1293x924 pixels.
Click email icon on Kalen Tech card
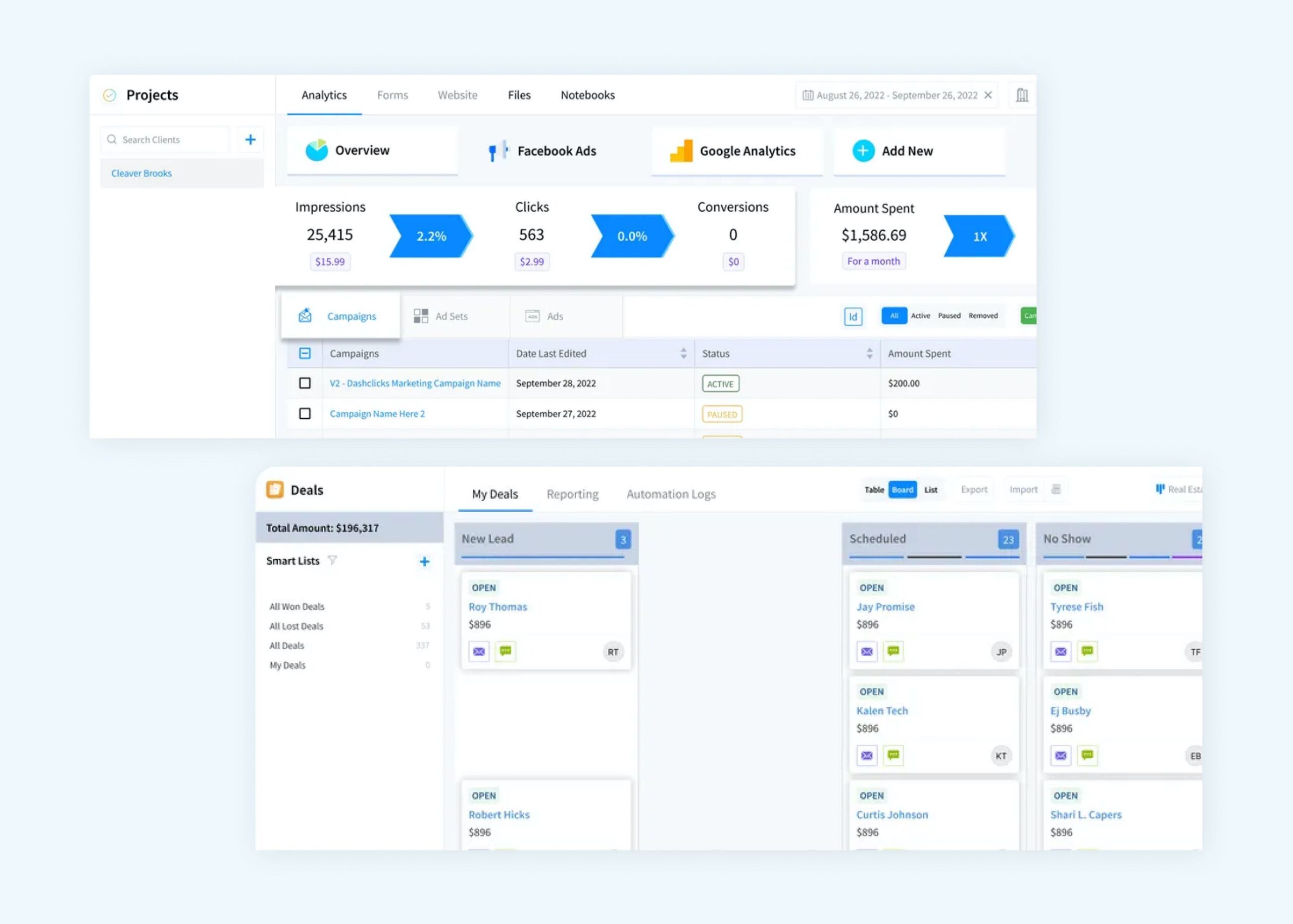click(x=867, y=756)
